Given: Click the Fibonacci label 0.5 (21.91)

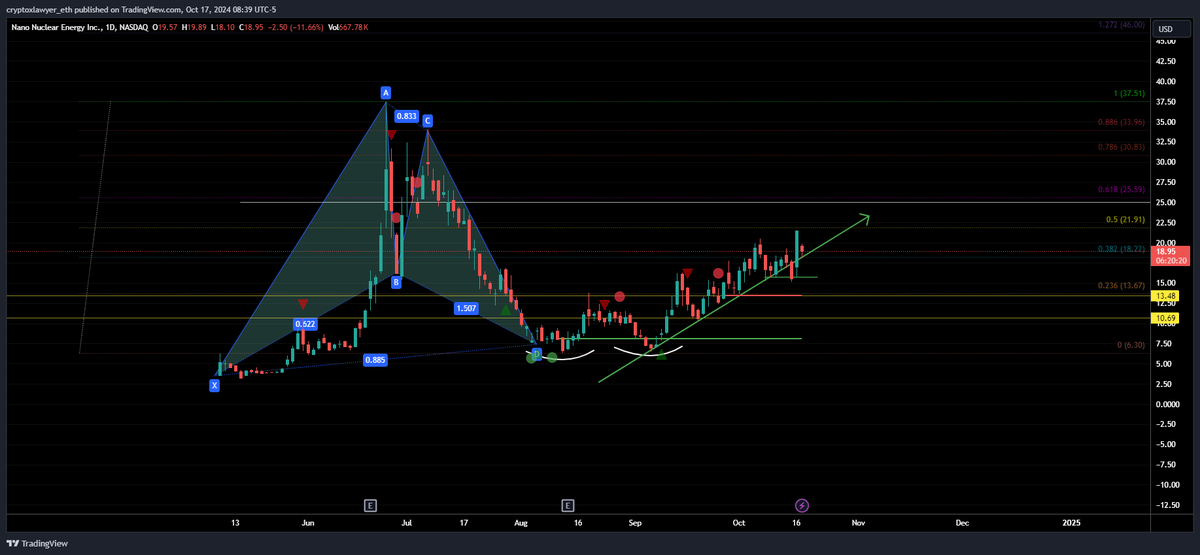Looking at the screenshot, I should [1125, 219].
